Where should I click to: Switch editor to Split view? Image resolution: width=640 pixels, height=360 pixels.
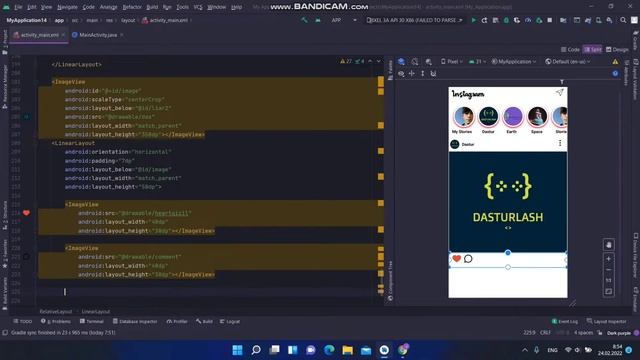click(593, 49)
